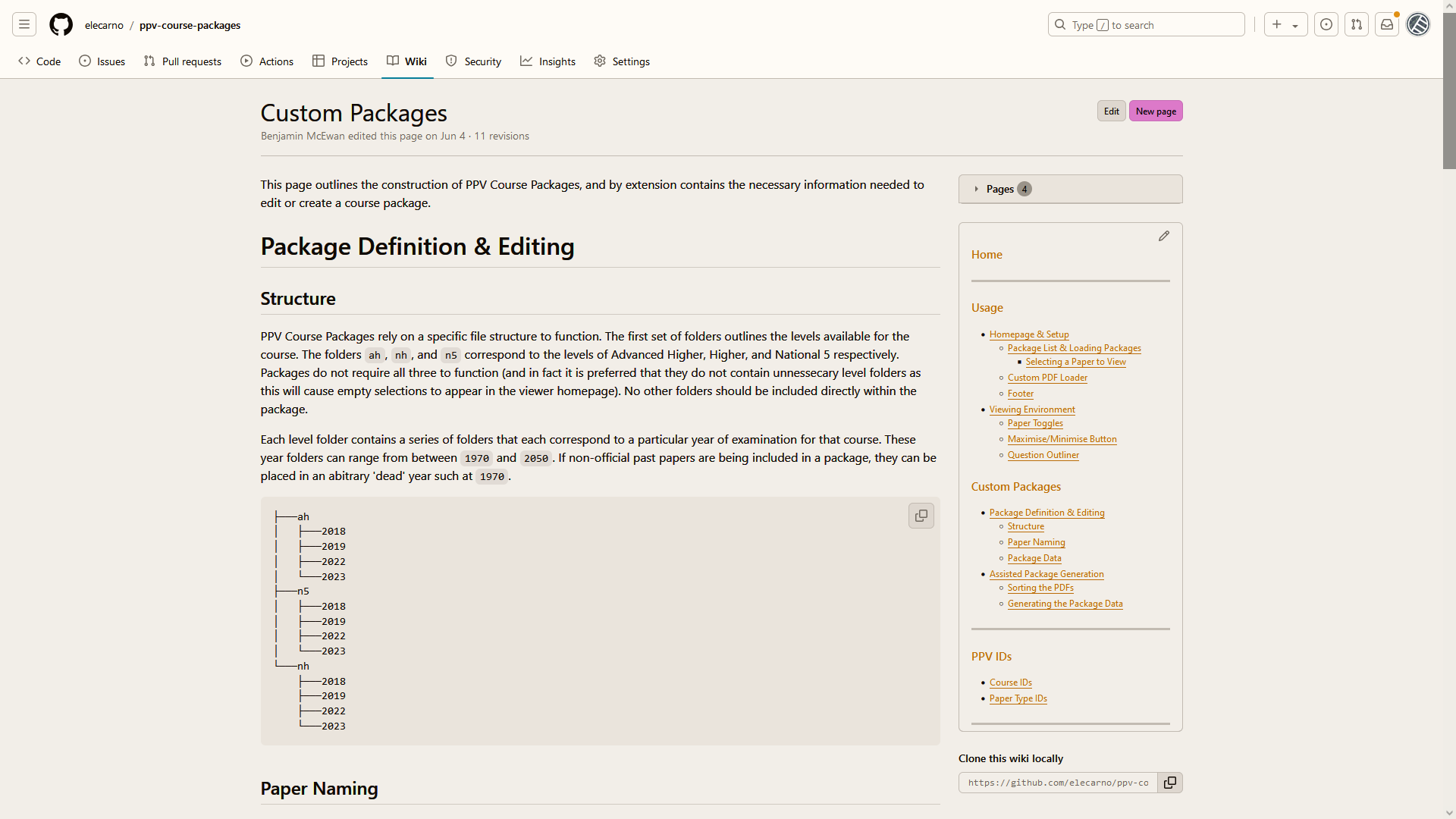Switch to the Actions tab
Image resolution: width=1456 pixels, height=819 pixels.
(x=267, y=61)
